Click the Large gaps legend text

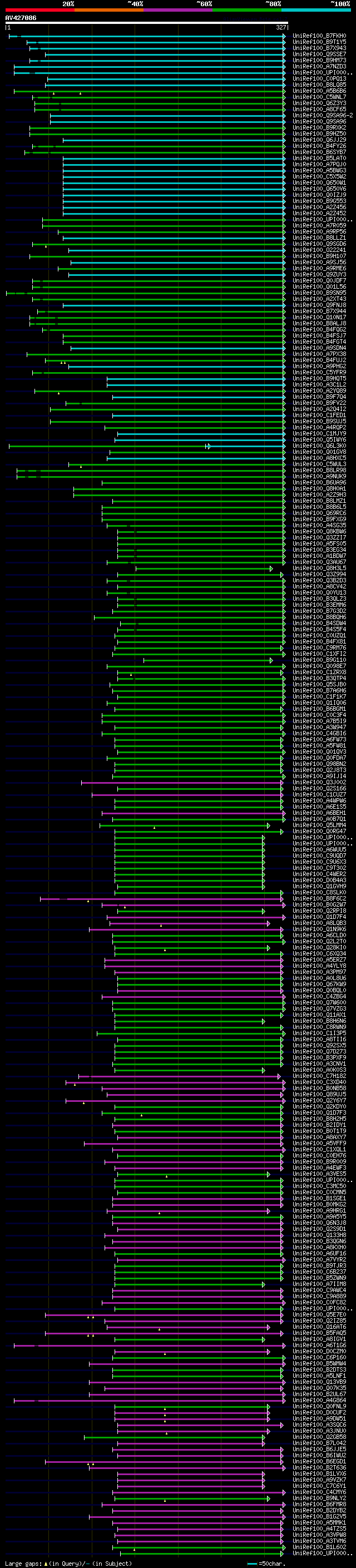coord(24,1563)
